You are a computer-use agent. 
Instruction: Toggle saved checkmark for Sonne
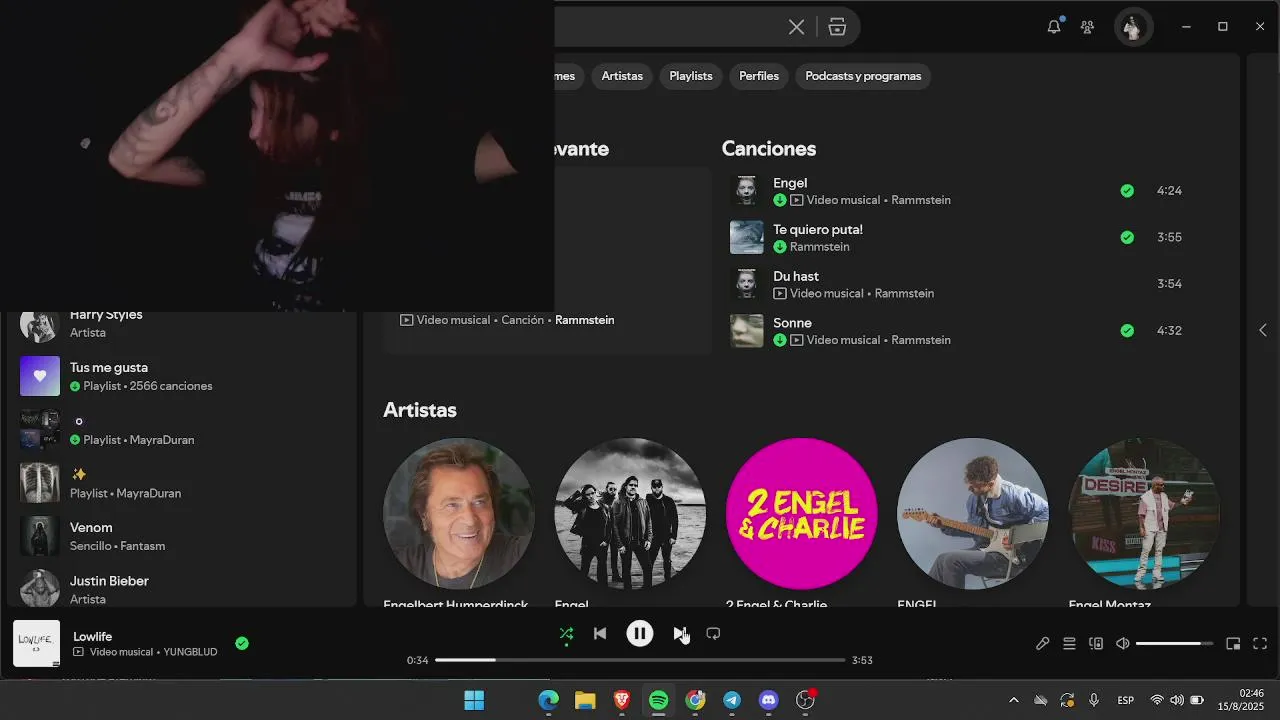click(x=1127, y=331)
